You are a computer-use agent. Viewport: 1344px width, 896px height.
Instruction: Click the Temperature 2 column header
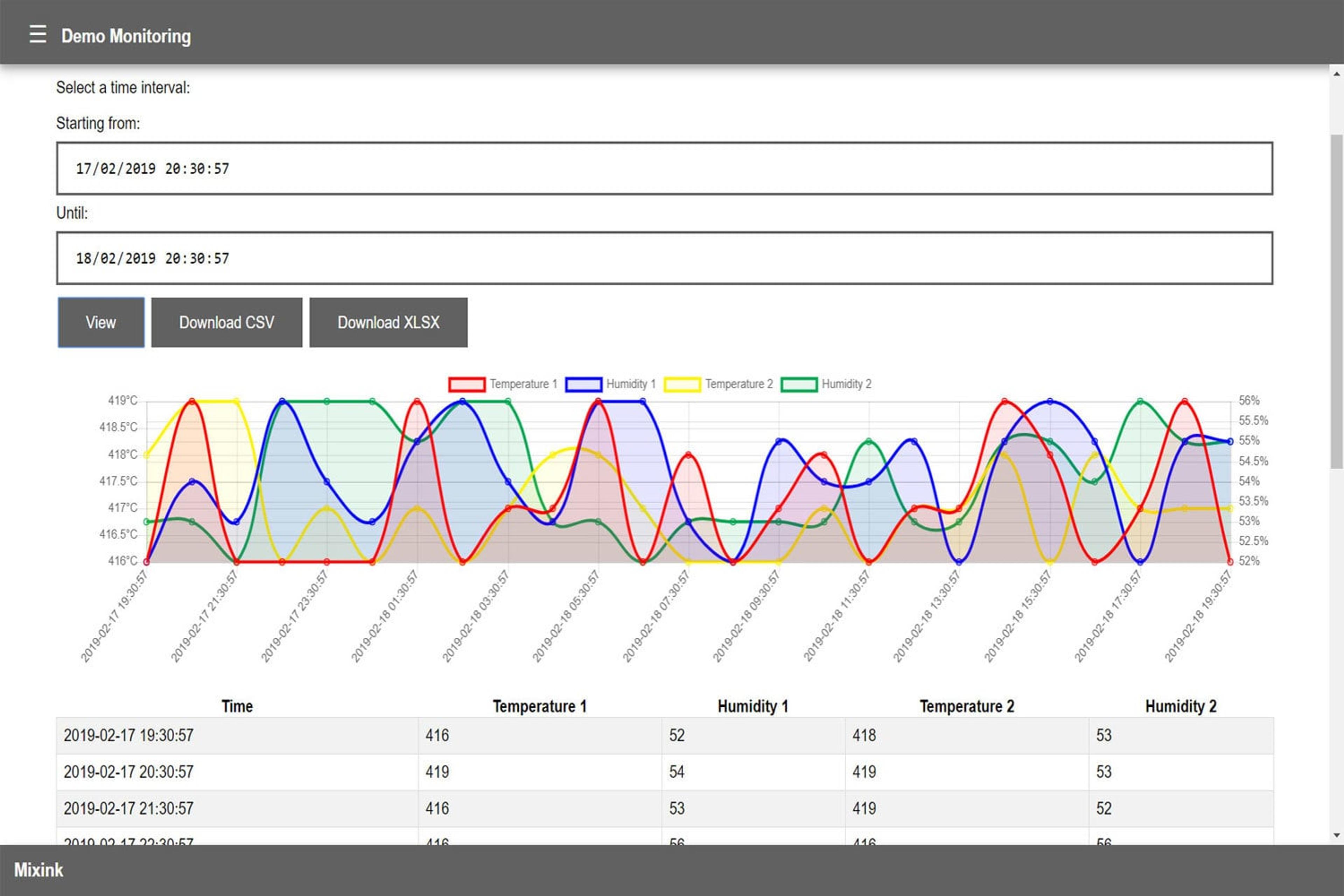click(967, 706)
